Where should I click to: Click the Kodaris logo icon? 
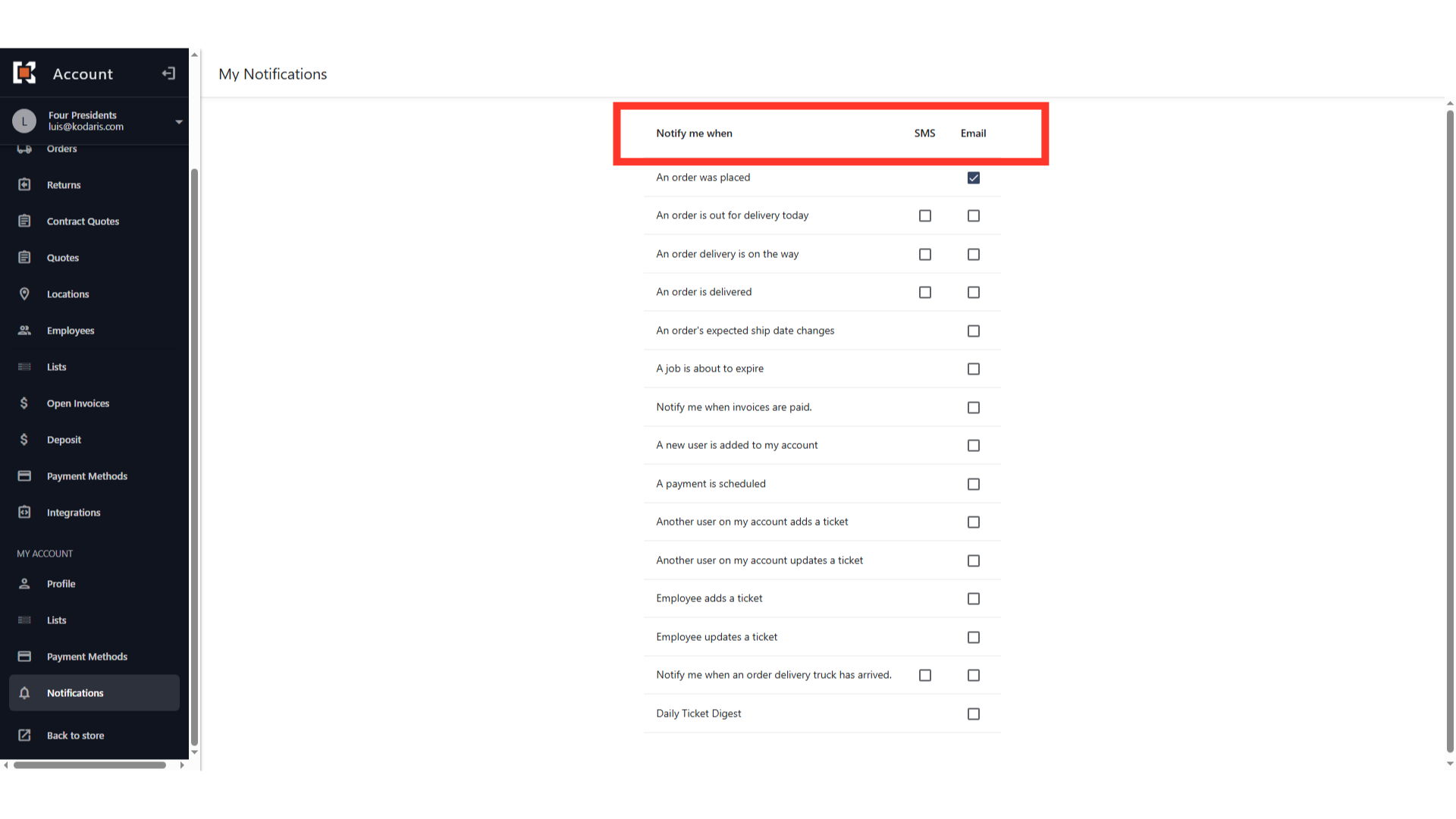(24, 73)
